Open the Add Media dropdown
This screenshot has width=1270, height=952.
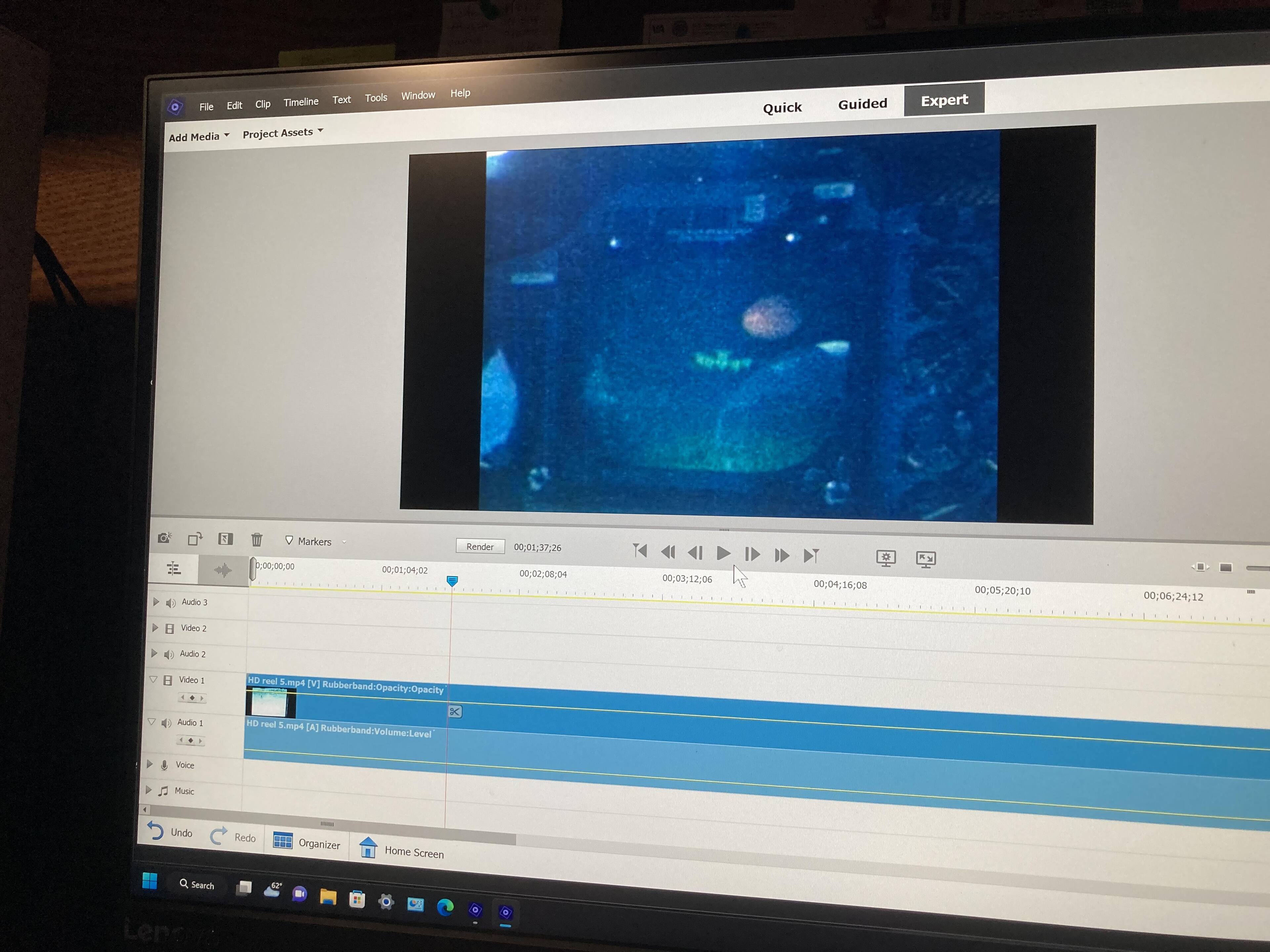pyautogui.click(x=199, y=137)
